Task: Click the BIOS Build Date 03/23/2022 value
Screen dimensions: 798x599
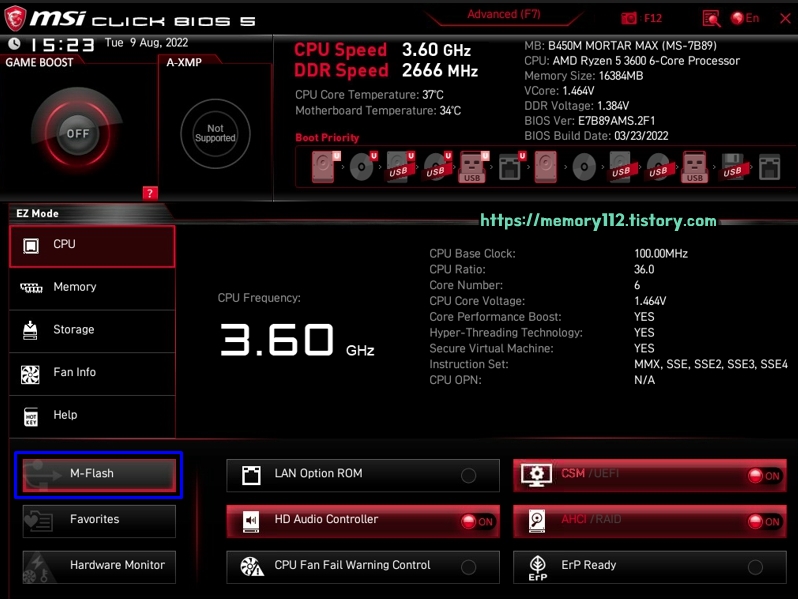Action: 641,136
